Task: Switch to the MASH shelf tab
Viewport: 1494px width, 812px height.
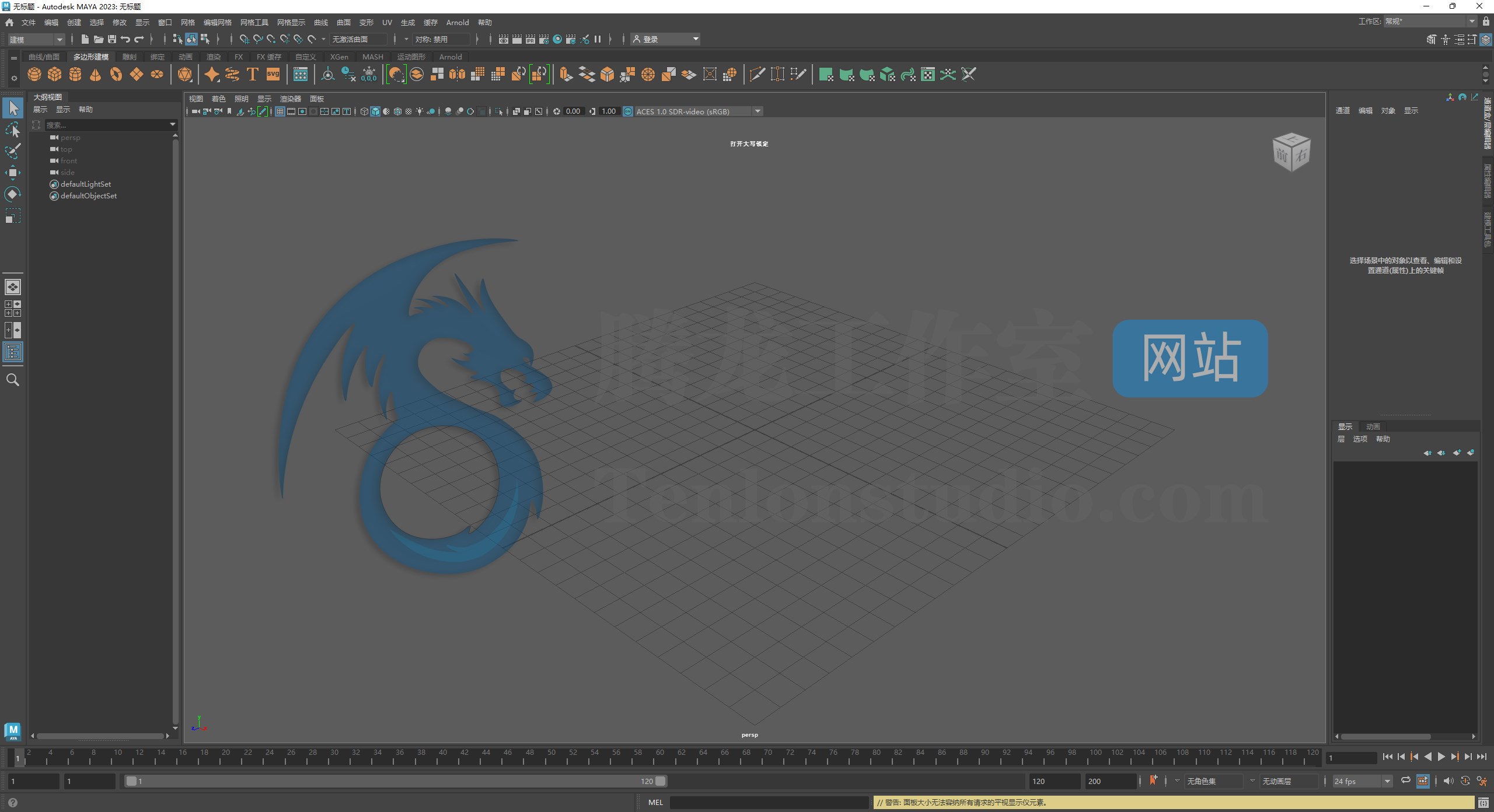Action: [x=373, y=57]
